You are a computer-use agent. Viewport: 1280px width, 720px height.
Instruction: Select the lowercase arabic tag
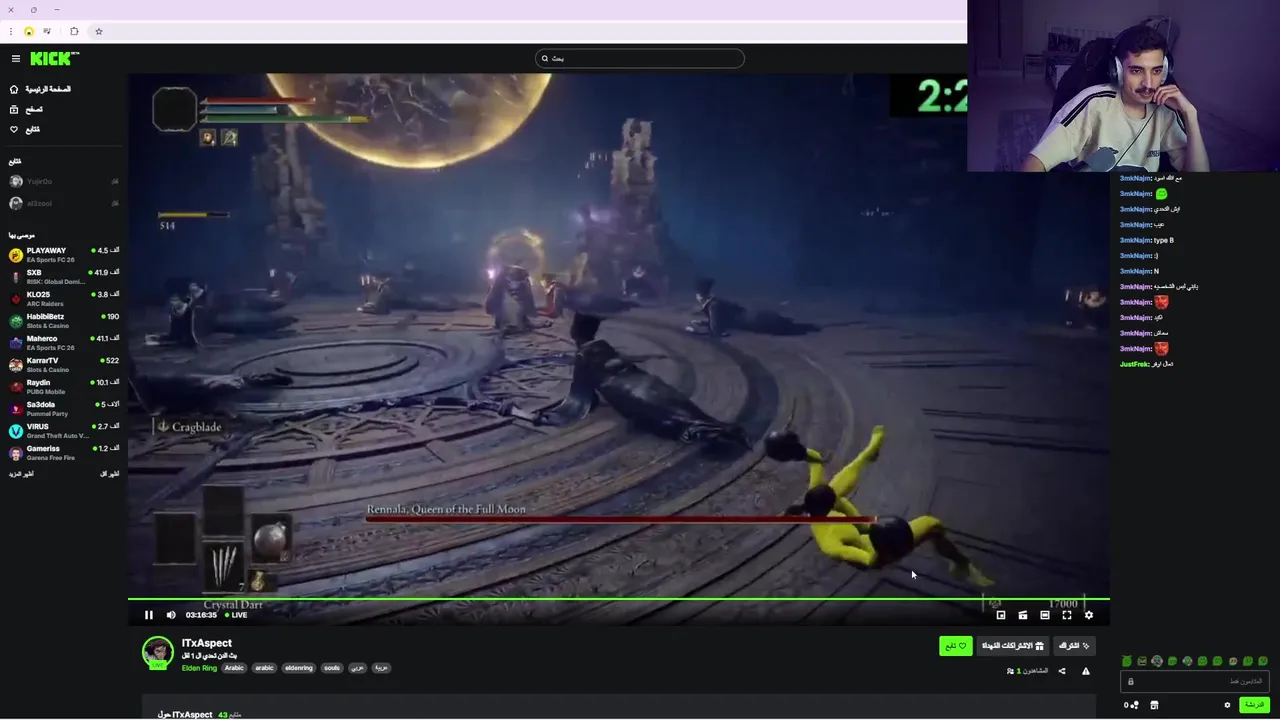tap(264, 668)
